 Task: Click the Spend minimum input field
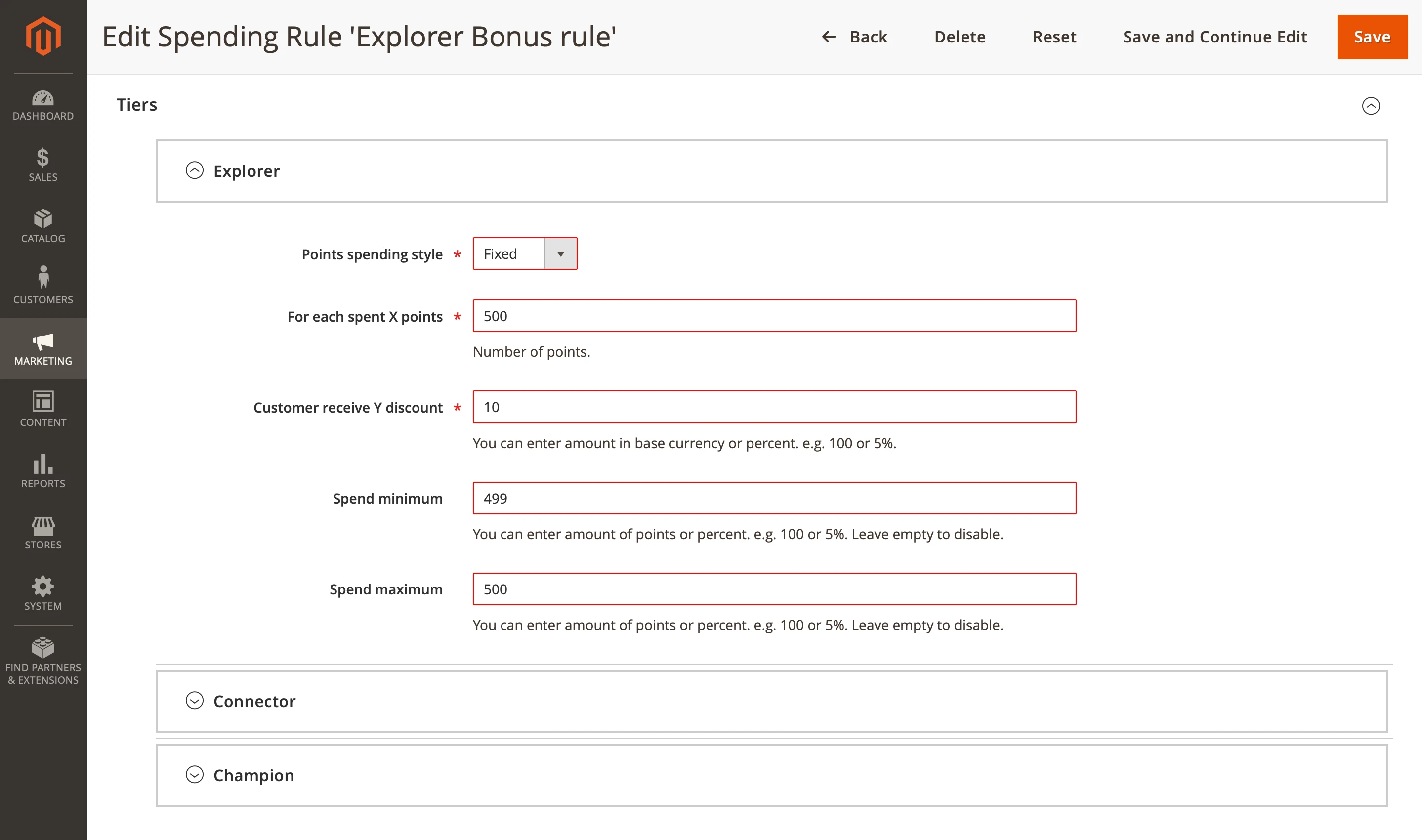pyautogui.click(x=774, y=498)
